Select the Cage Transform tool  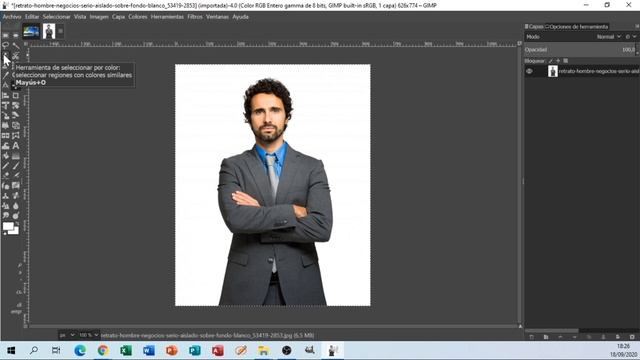(16, 136)
